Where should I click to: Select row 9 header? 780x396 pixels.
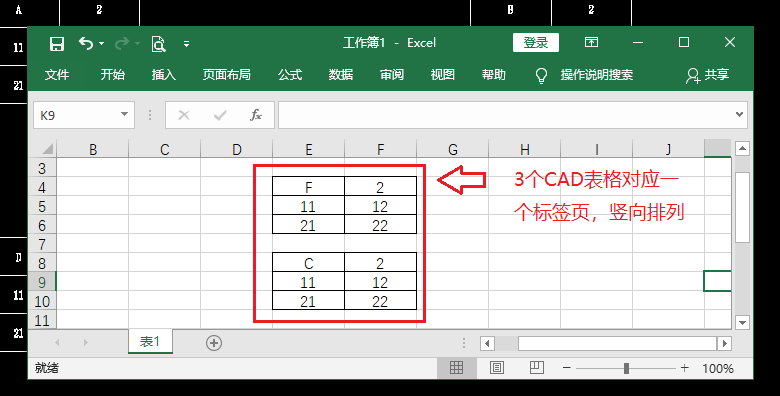42,282
